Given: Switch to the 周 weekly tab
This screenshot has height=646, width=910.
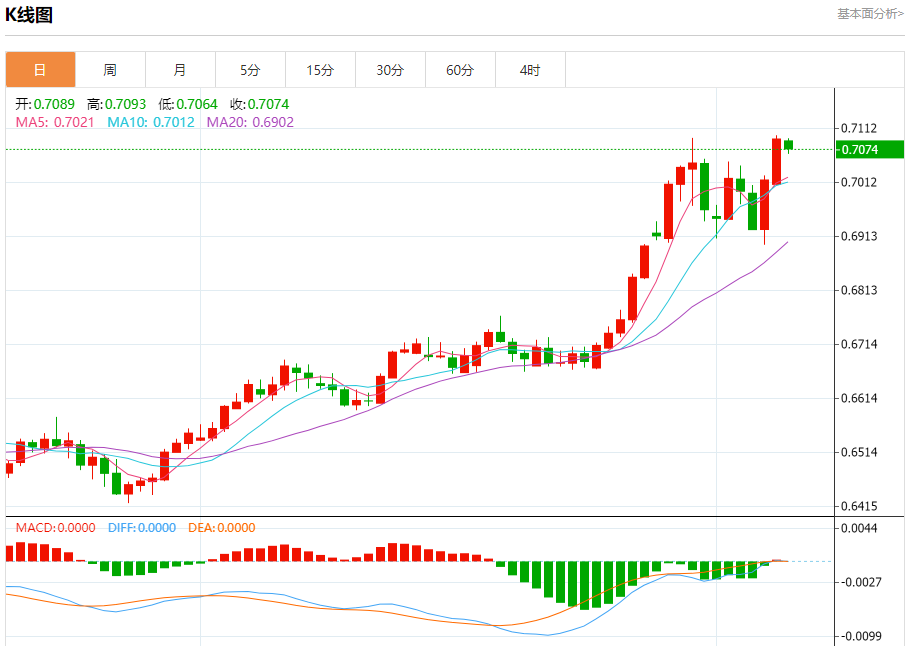Looking at the screenshot, I should [110, 70].
